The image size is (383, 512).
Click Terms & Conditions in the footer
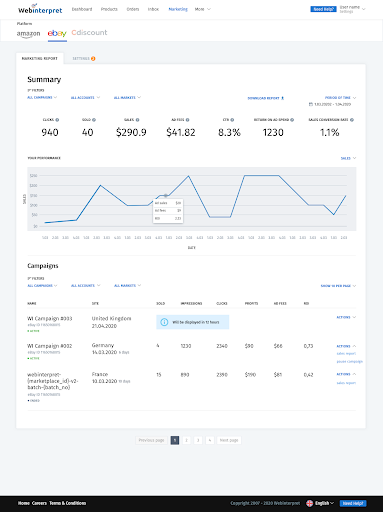tap(68, 503)
